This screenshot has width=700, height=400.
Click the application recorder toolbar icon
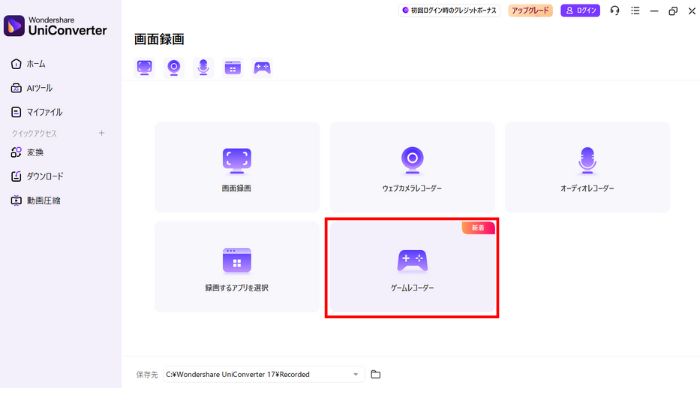[233, 67]
